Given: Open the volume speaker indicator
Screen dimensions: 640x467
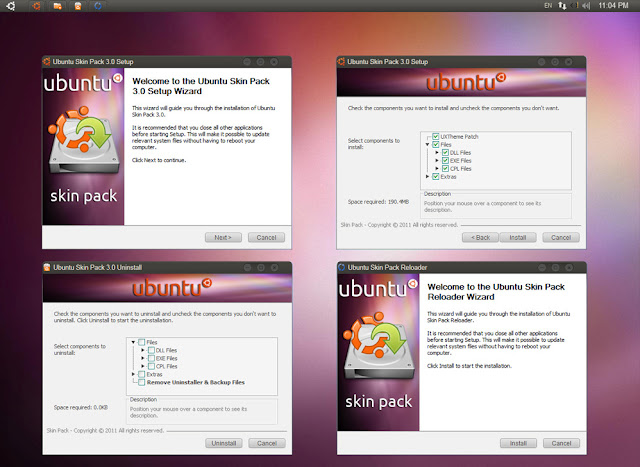Looking at the screenshot, I should tap(586, 6).
